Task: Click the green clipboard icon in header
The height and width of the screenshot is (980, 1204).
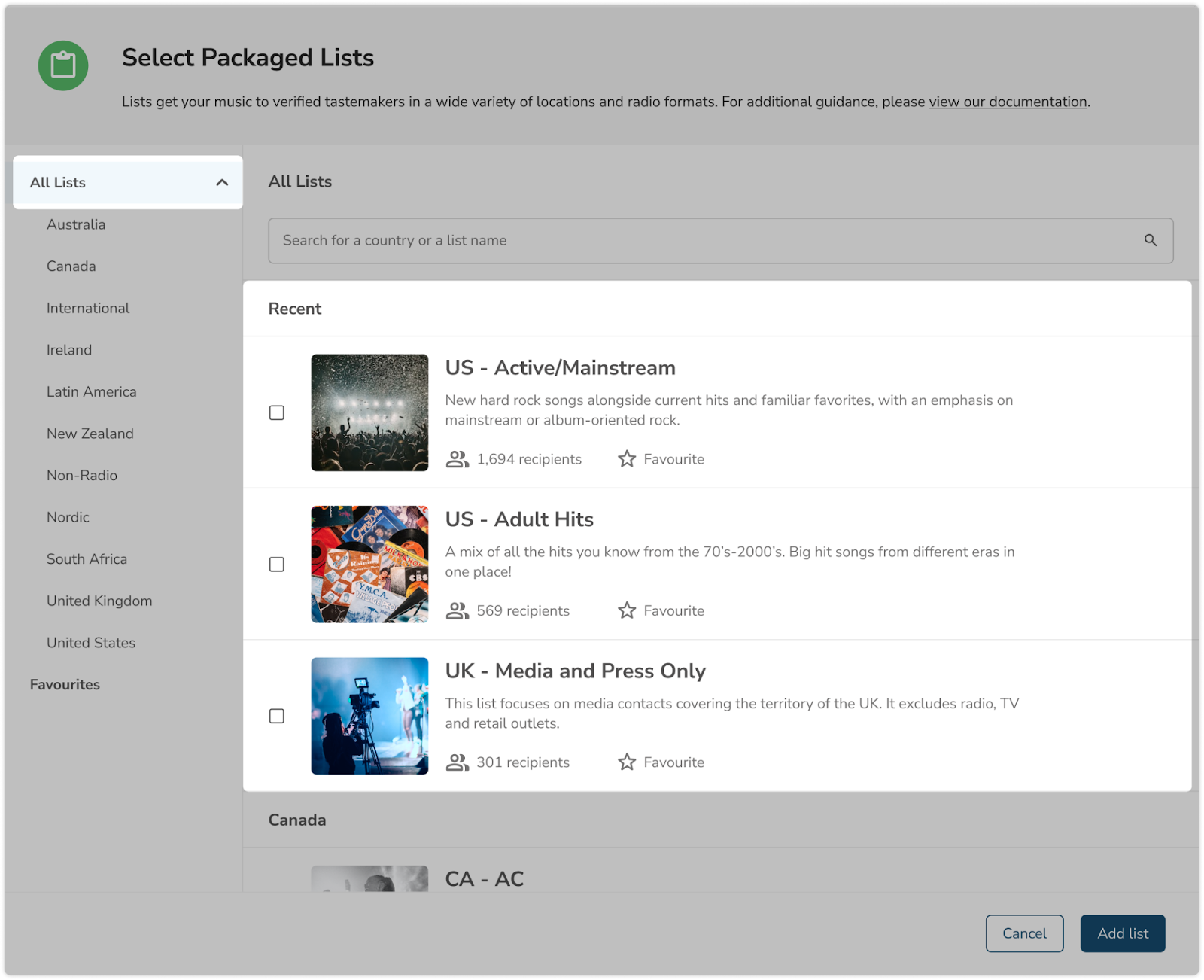Action: 63,65
